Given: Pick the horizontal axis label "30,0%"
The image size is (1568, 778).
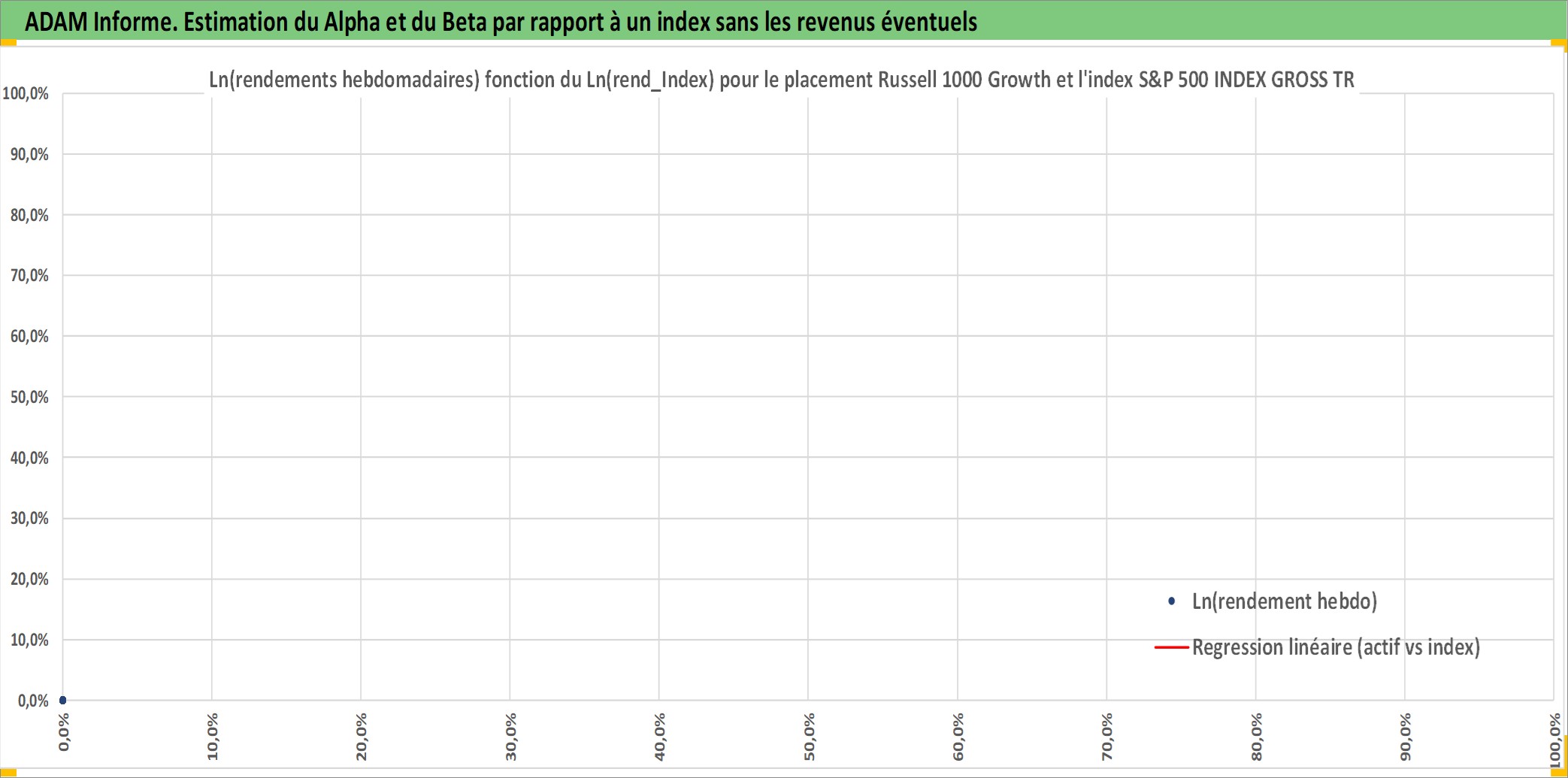Looking at the screenshot, I should point(511,737).
